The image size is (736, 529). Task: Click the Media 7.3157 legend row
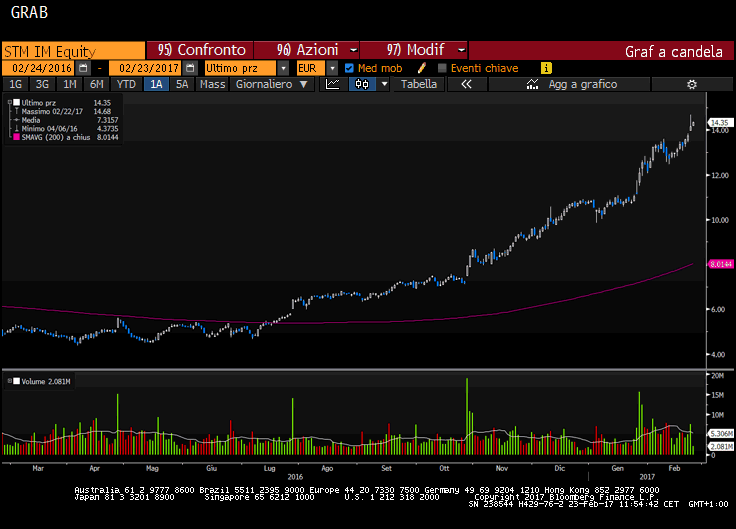click(66, 120)
